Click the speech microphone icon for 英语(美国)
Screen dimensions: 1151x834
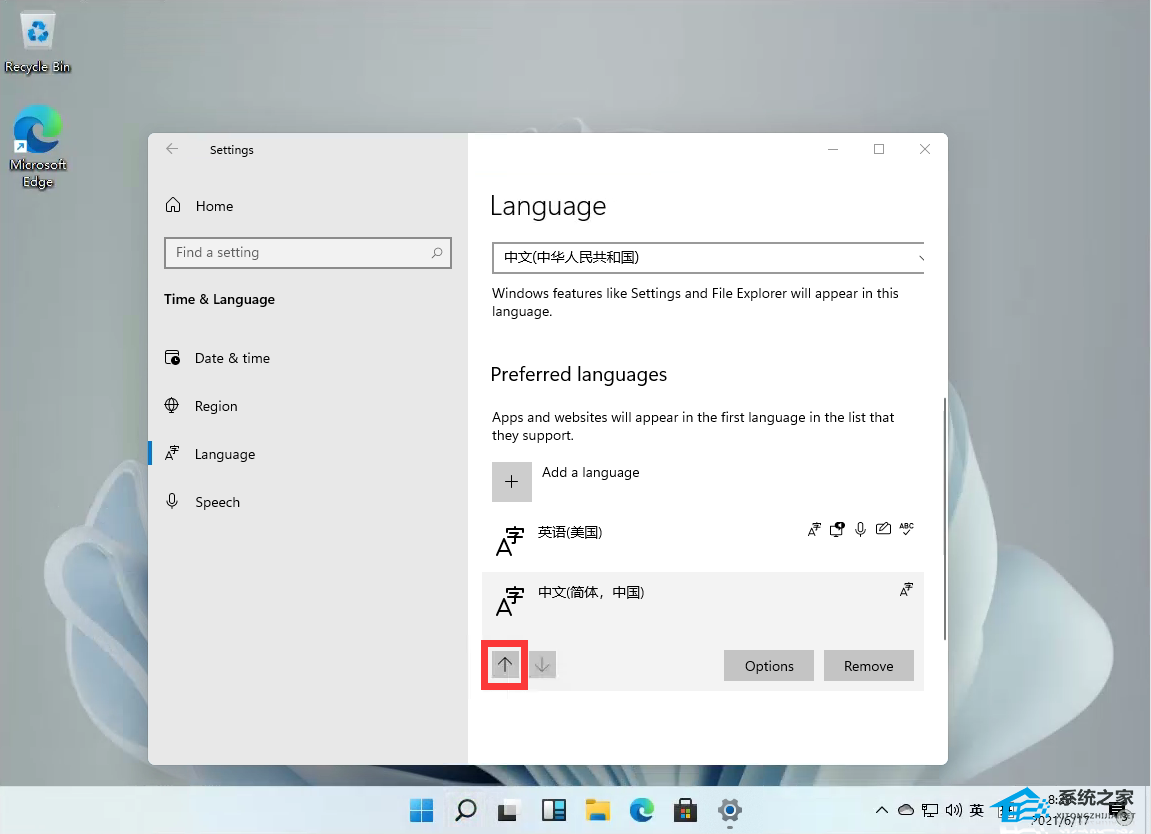pyautogui.click(x=860, y=529)
